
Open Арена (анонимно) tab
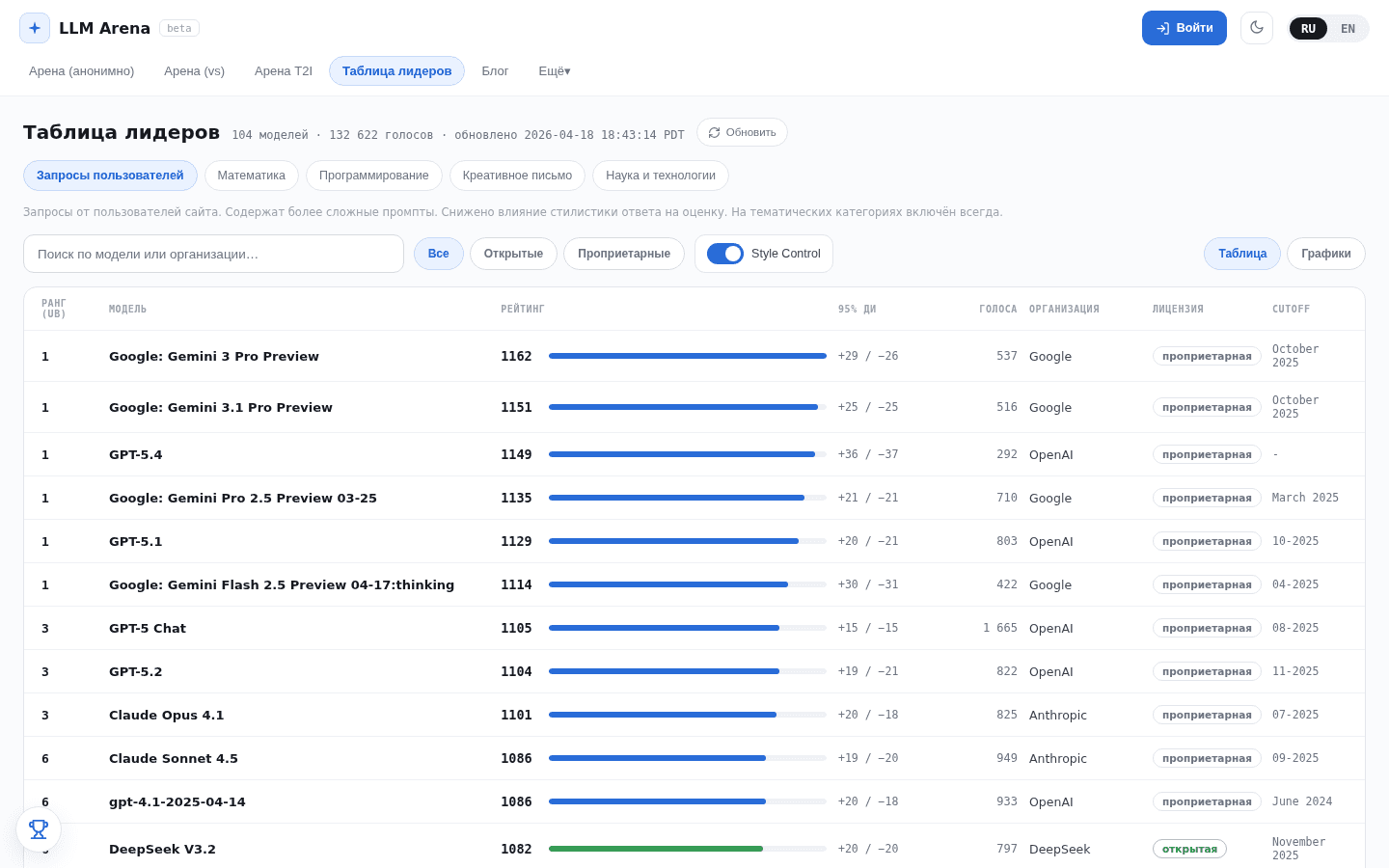click(x=82, y=71)
